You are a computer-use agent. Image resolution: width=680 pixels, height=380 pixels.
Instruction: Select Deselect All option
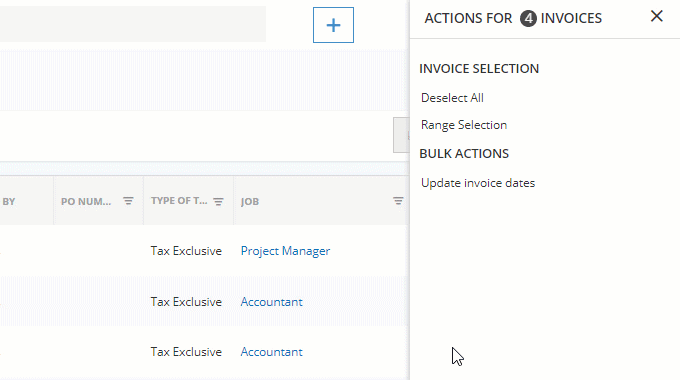coord(452,98)
